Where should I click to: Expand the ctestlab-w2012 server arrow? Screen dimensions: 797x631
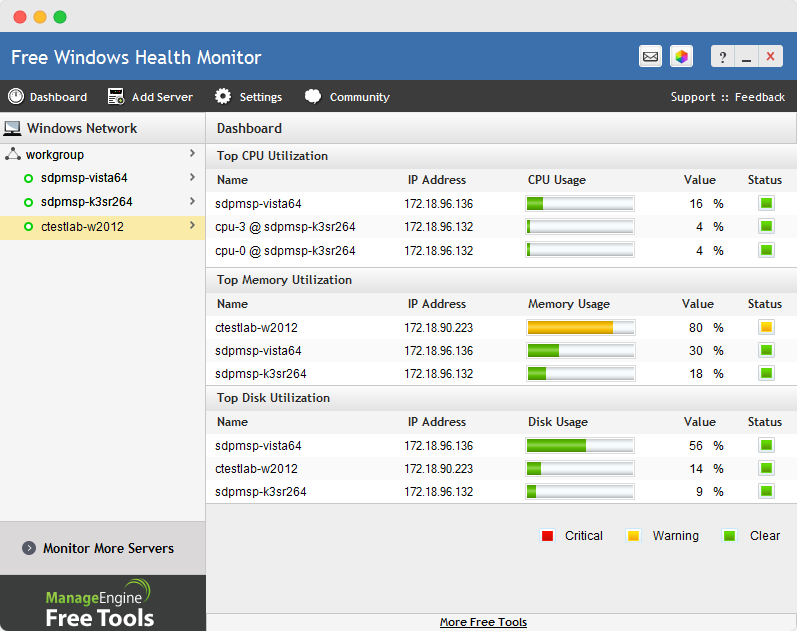(x=192, y=226)
